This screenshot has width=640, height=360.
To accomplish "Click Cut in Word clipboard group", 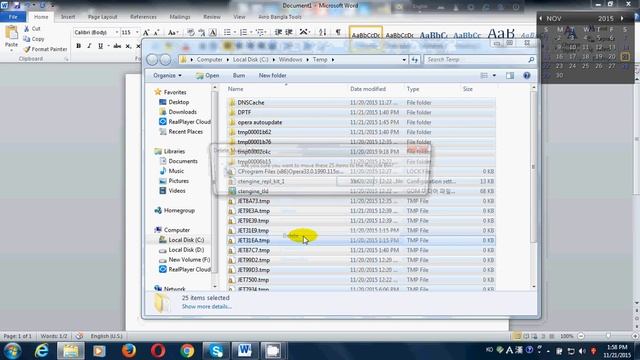I will pyautogui.click(x=32, y=29).
